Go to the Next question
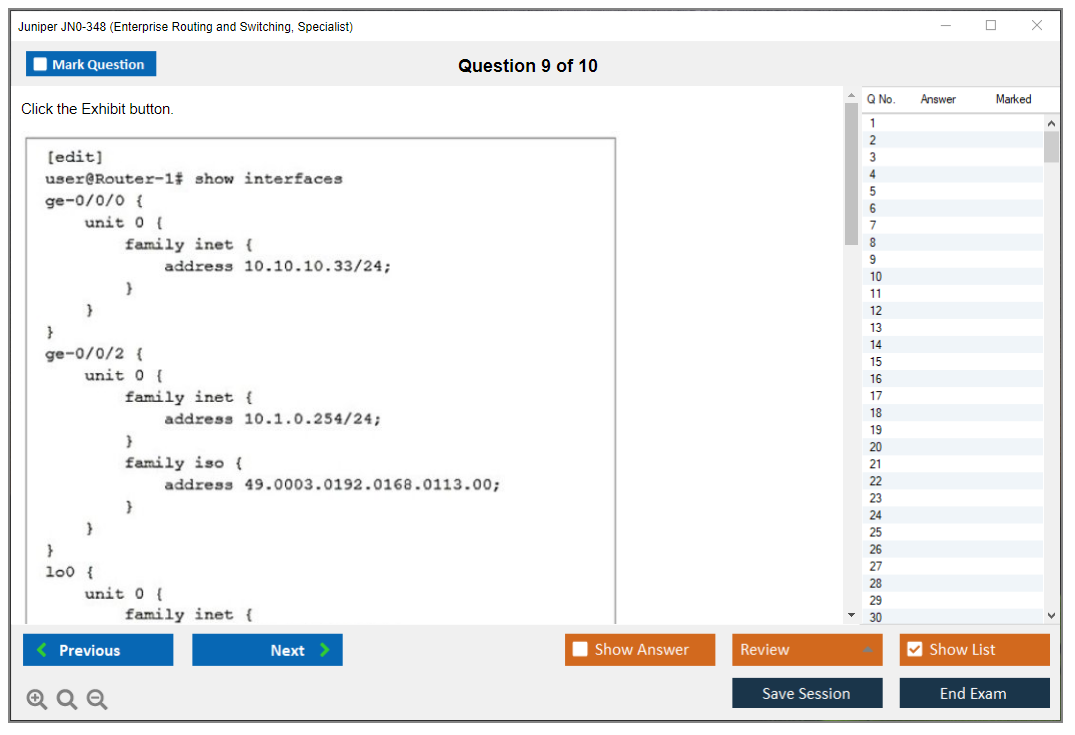 267,650
